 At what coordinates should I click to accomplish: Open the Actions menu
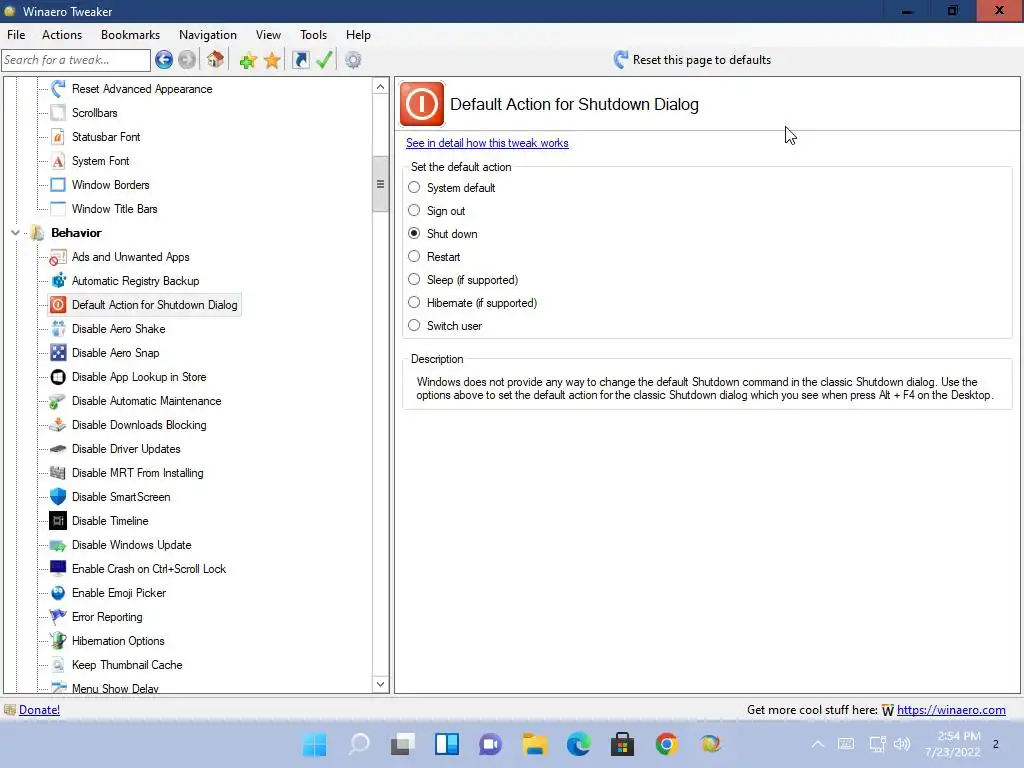62,35
